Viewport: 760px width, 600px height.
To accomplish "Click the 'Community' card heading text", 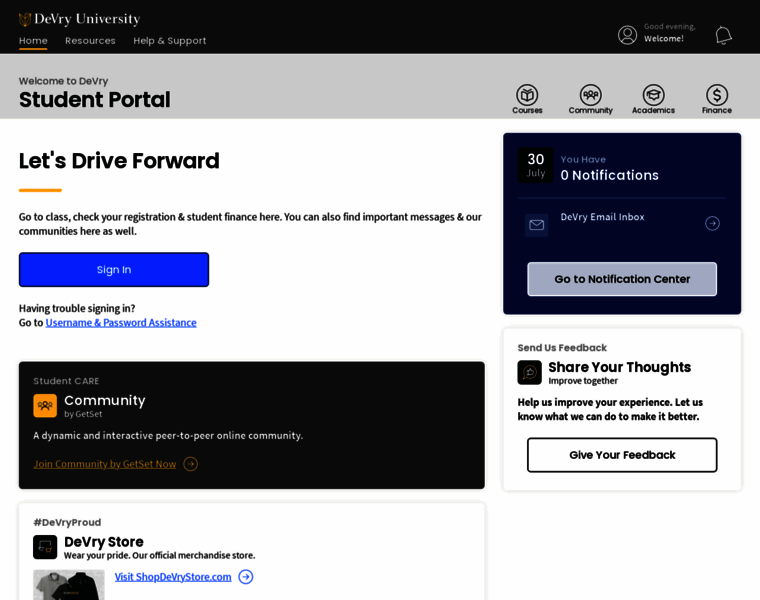I will (105, 400).
